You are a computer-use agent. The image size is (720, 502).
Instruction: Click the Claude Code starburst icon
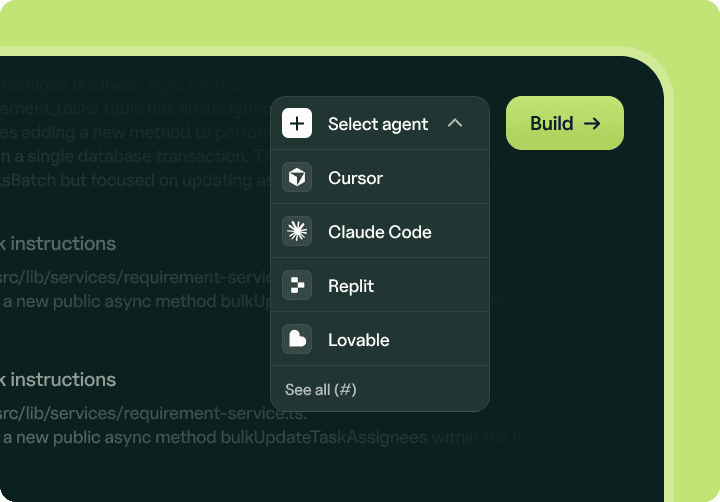coord(297,231)
